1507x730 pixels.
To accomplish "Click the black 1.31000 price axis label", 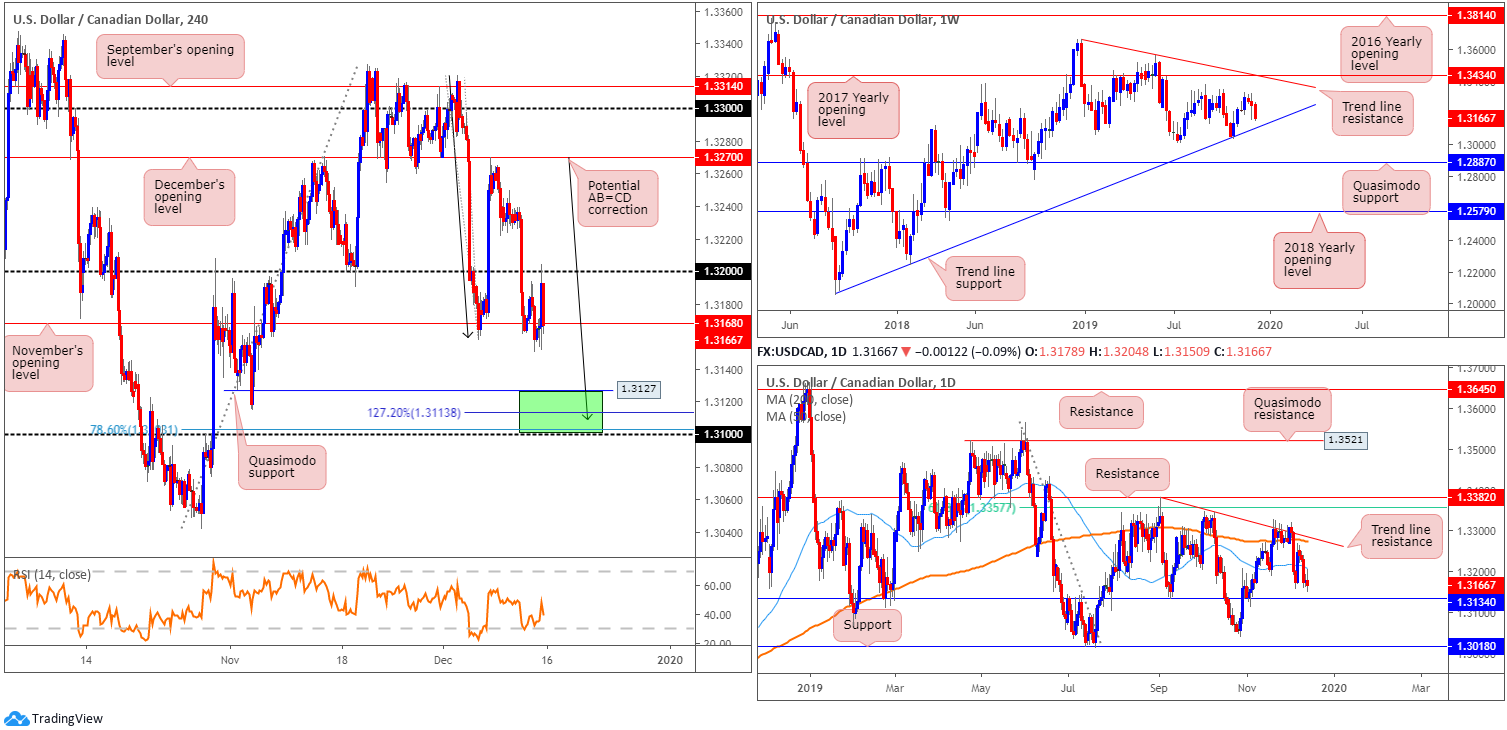I will click(723, 434).
